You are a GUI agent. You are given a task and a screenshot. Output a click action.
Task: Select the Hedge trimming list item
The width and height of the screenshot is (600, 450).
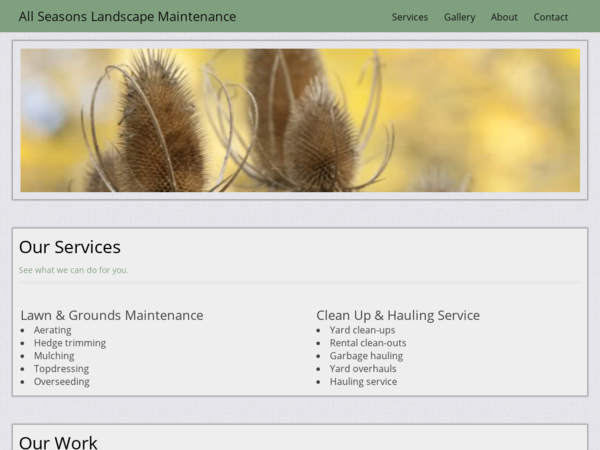[x=70, y=343]
